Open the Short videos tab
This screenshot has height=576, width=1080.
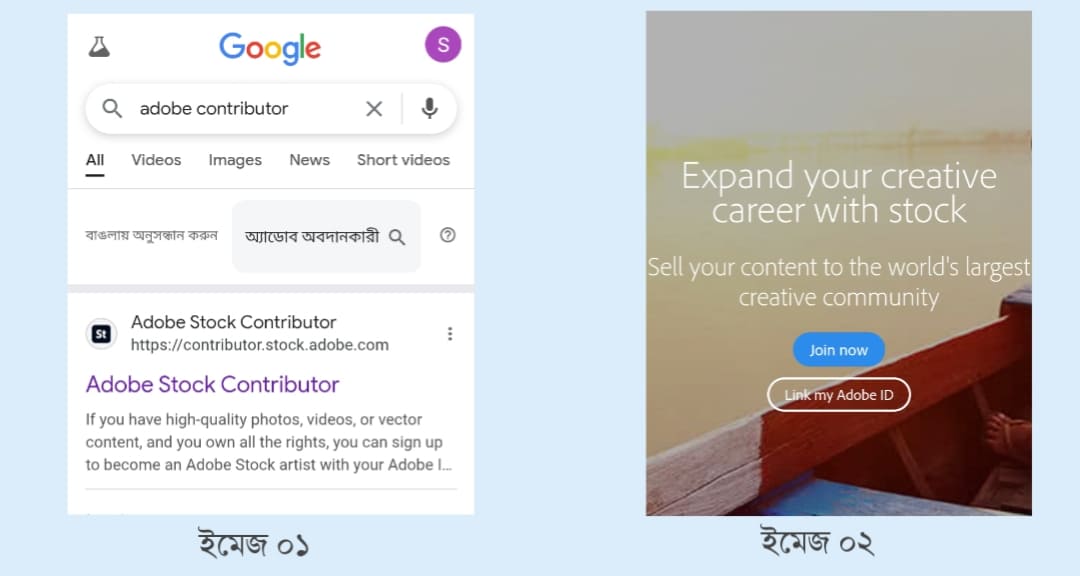403,160
